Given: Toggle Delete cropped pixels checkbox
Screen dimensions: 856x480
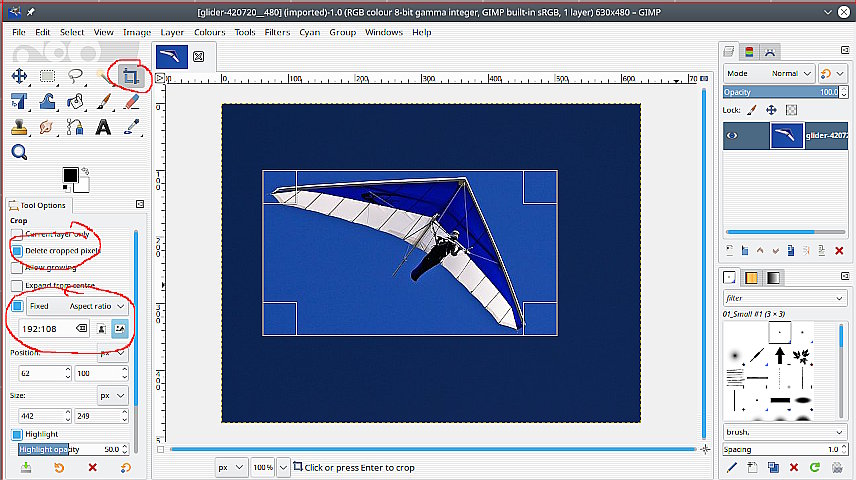Looking at the screenshot, I should (16, 251).
